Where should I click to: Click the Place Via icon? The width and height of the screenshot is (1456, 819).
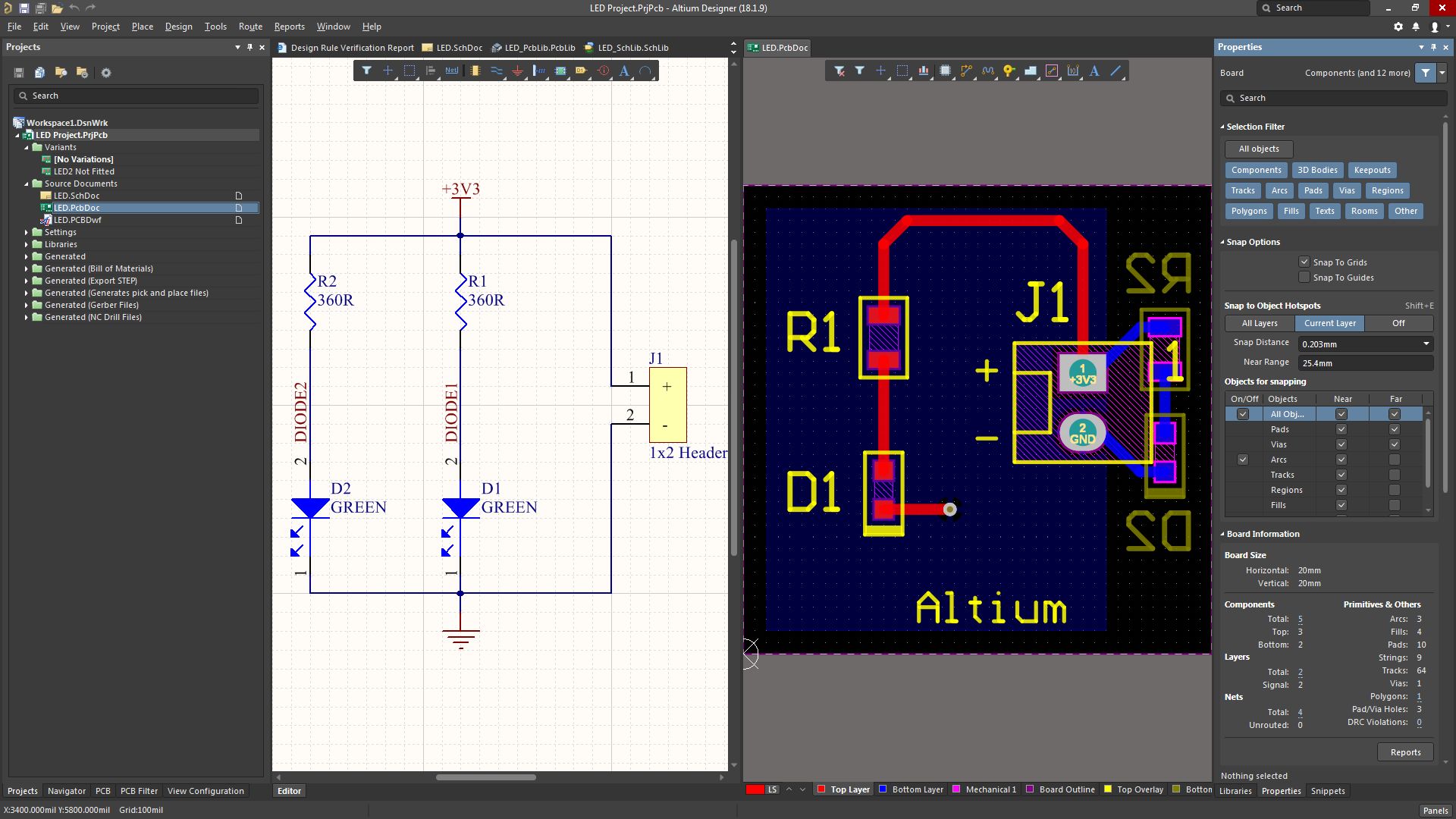coord(1009,71)
